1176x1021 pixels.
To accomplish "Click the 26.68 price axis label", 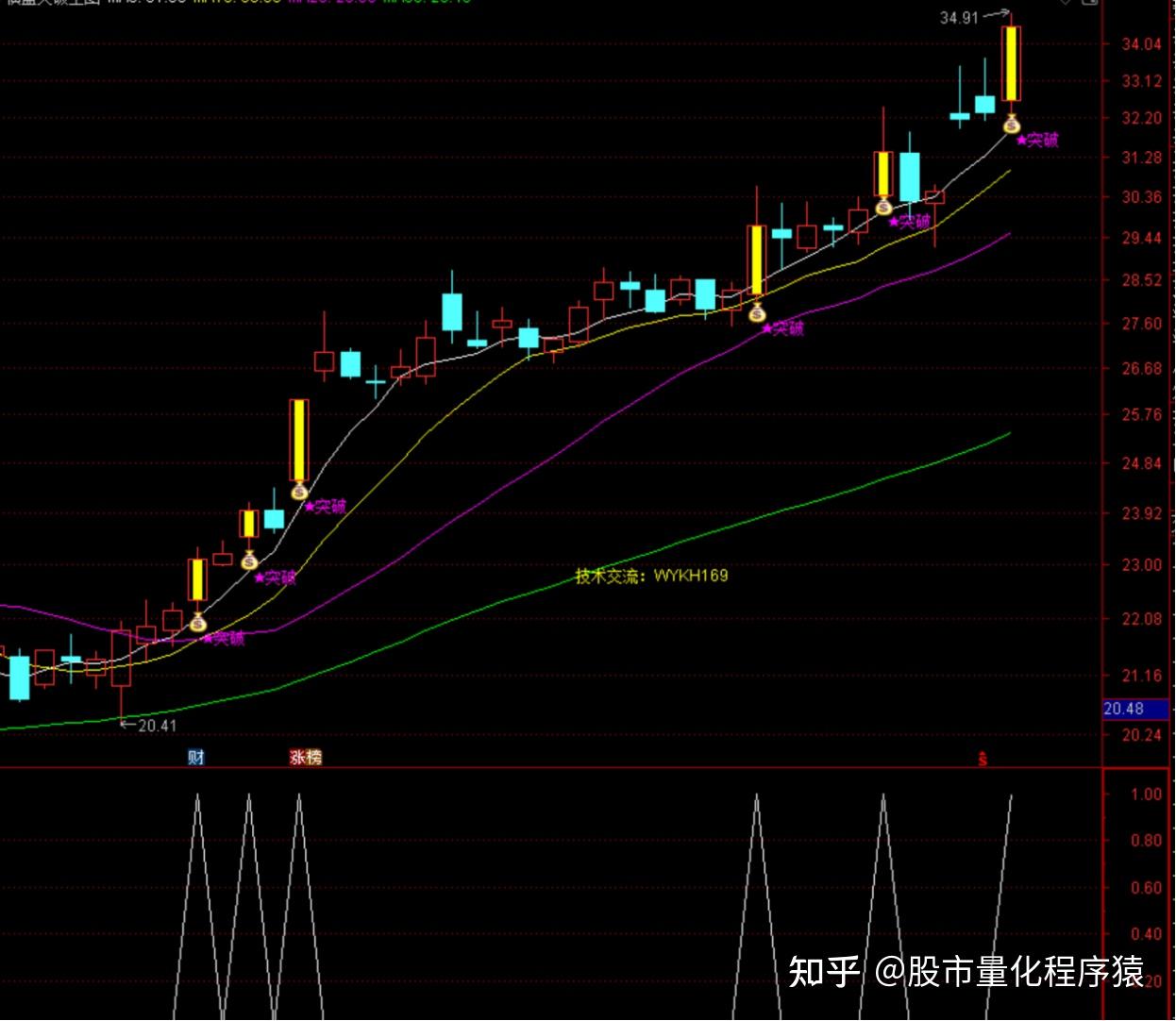I will tap(1141, 369).
